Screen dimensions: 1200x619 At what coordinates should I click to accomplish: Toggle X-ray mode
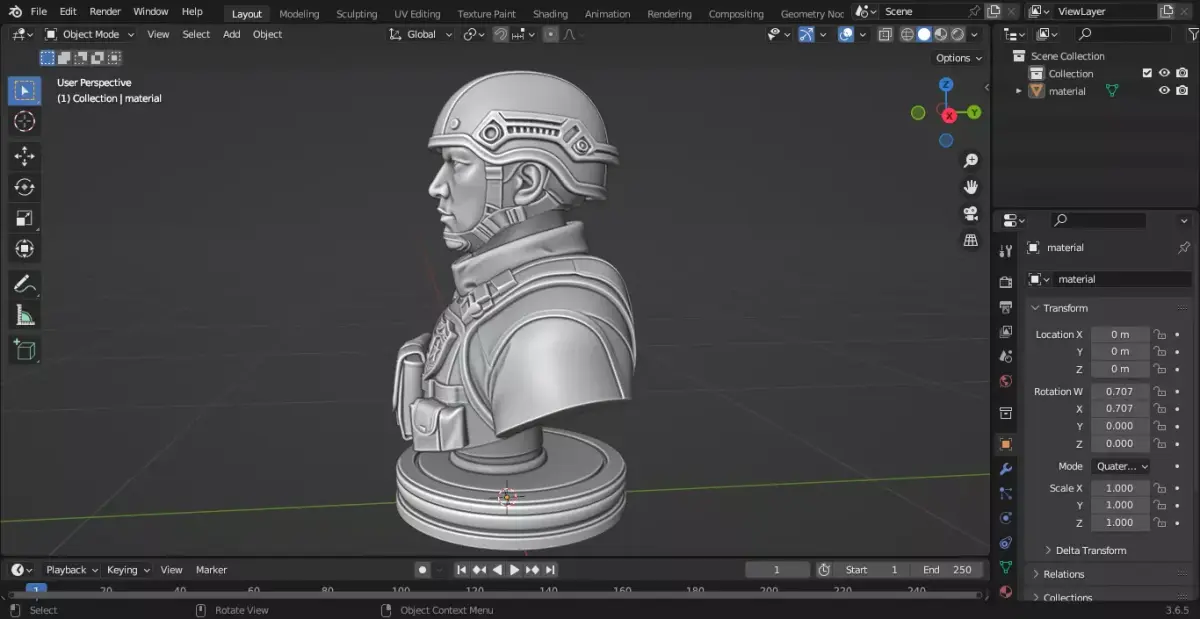(885, 34)
